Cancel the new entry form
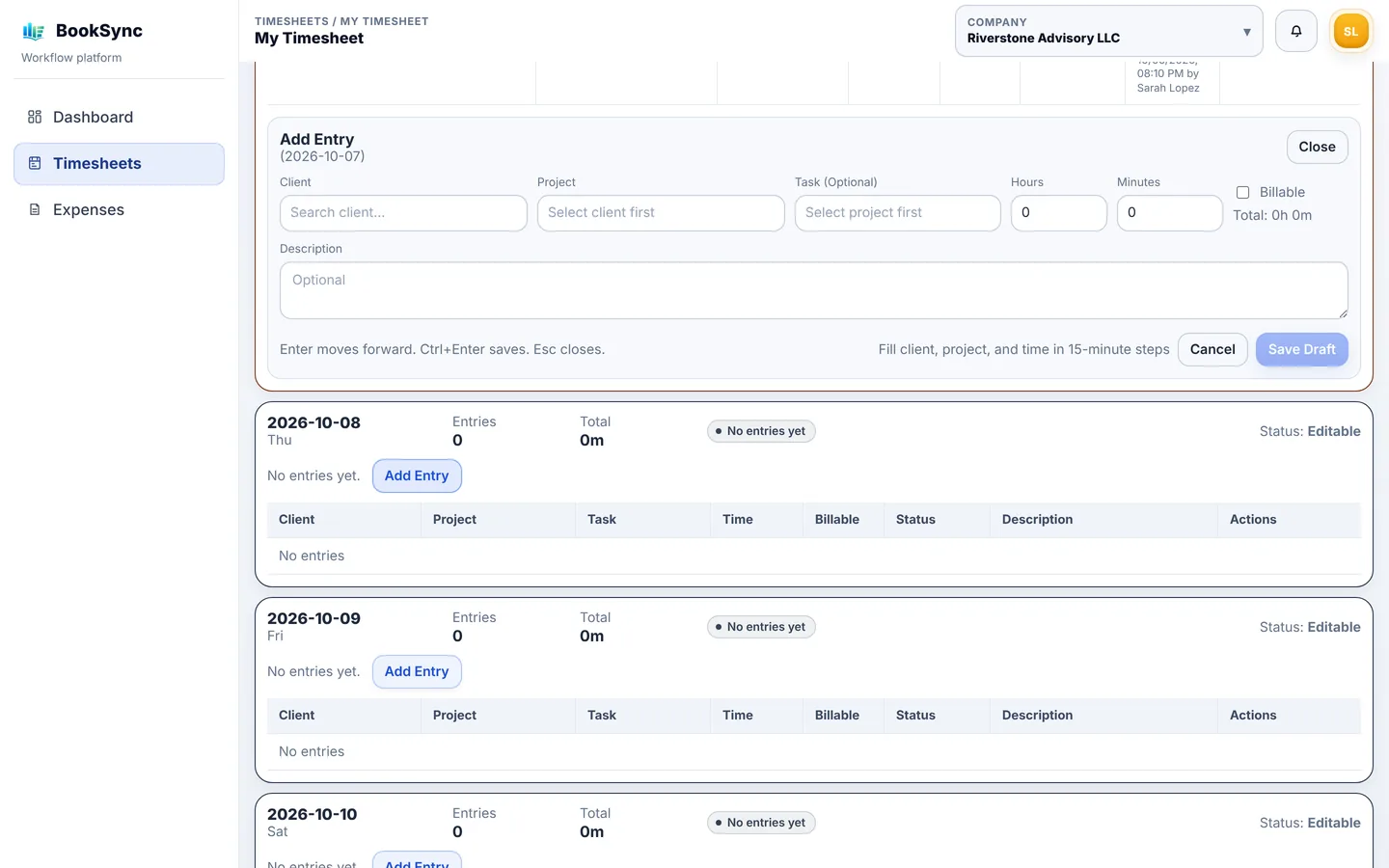This screenshot has width=1389, height=868. click(1212, 349)
